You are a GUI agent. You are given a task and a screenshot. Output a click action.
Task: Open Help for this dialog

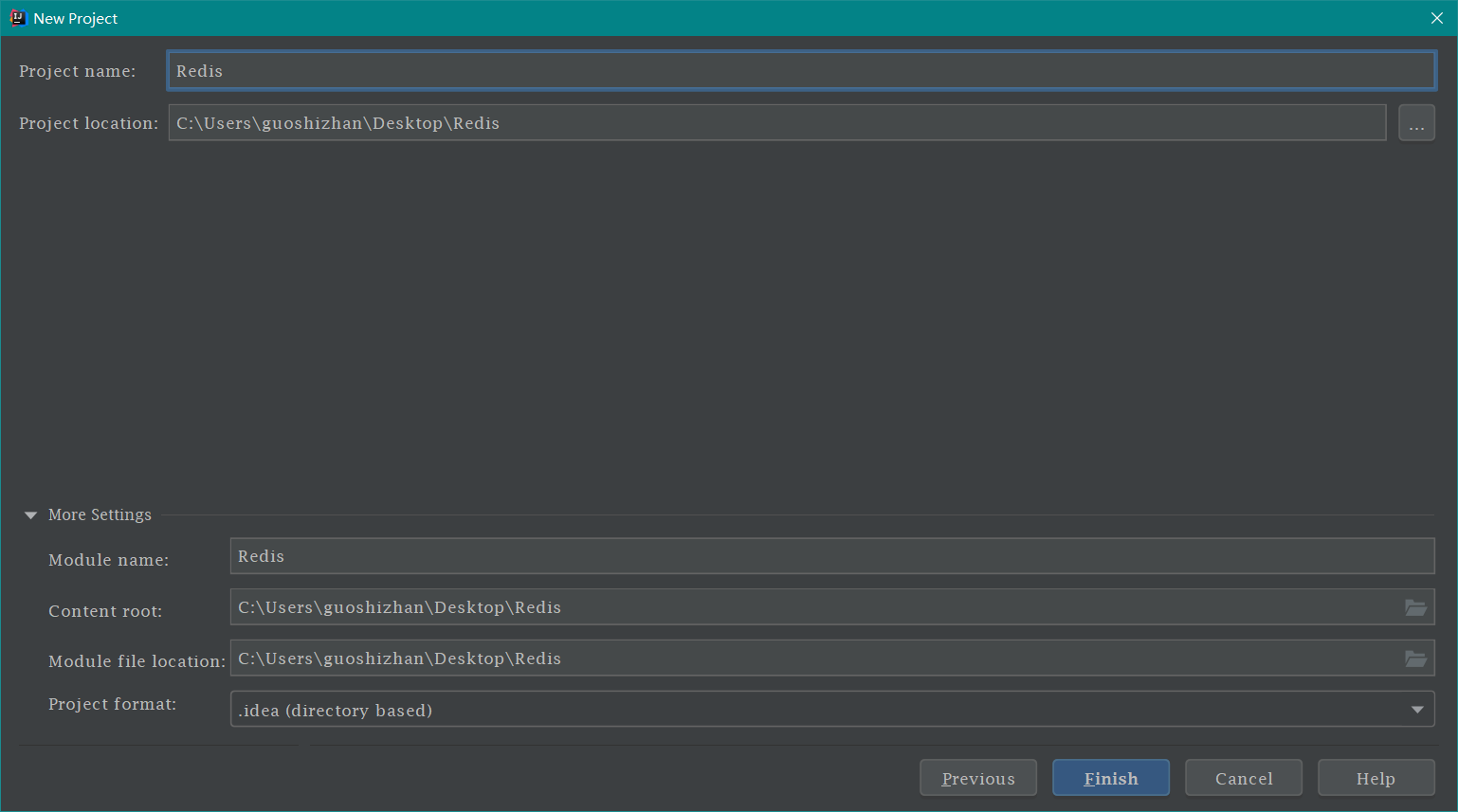tap(1375, 778)
